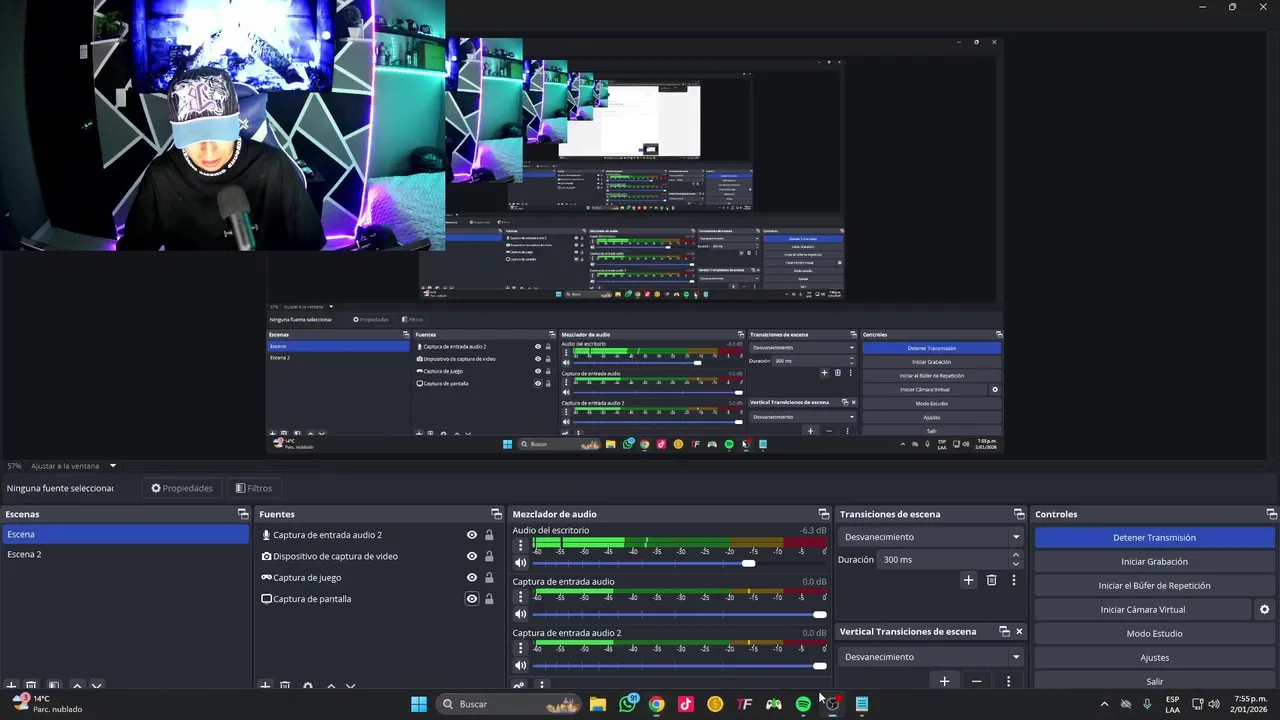Float the Vertical Transiciones de escena dock

1004,632
